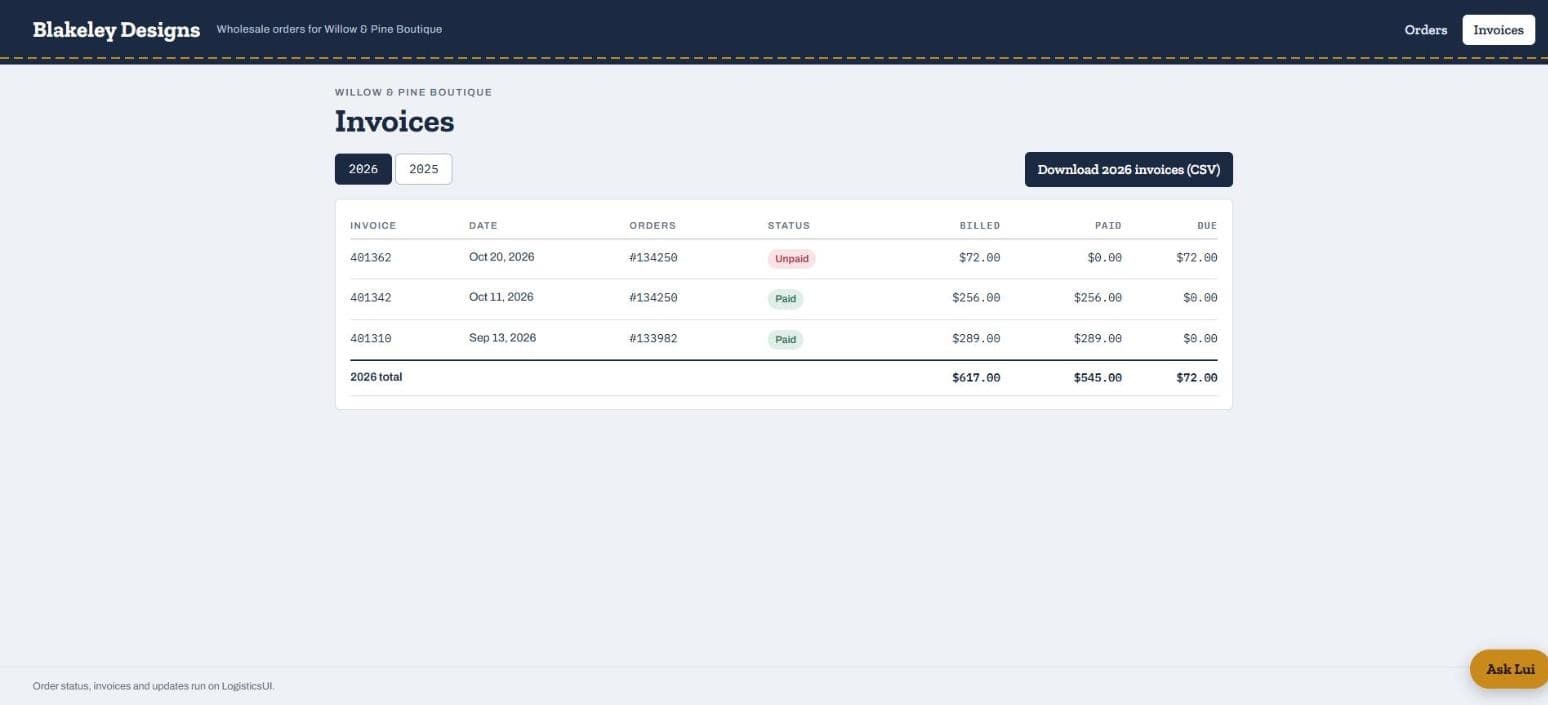Click the Sep 13, 2026 date

tap(502, 338)
